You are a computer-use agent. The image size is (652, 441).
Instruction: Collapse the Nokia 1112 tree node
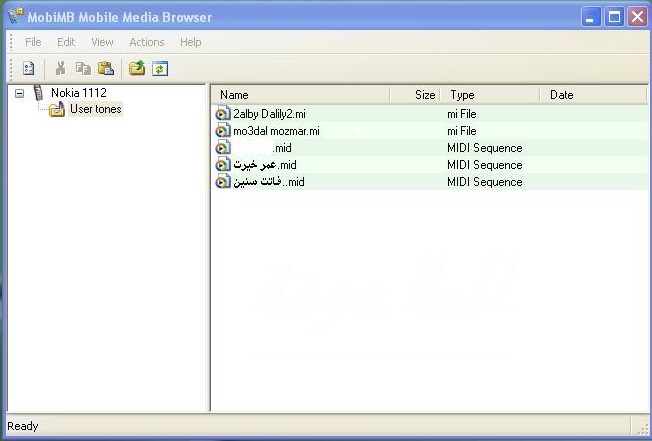click(20, 94)
